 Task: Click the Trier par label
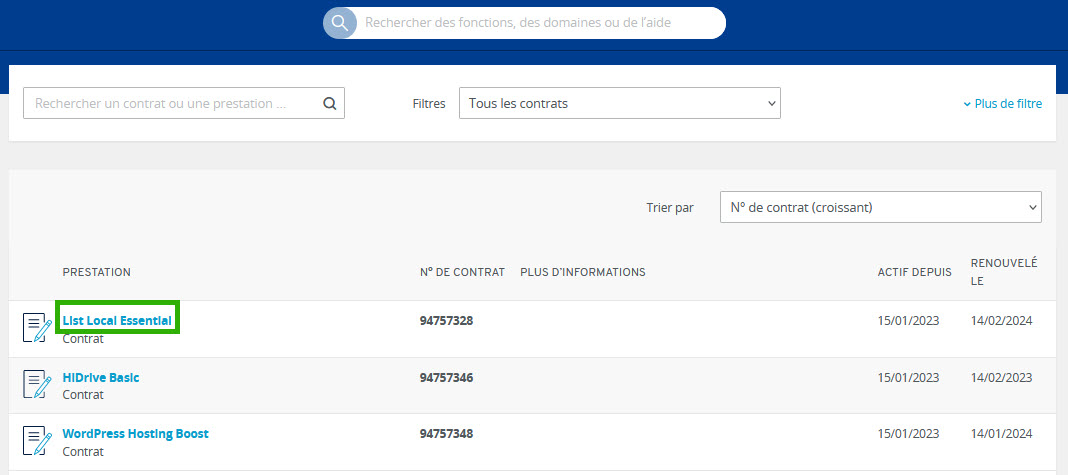click(x=670, y=207)
